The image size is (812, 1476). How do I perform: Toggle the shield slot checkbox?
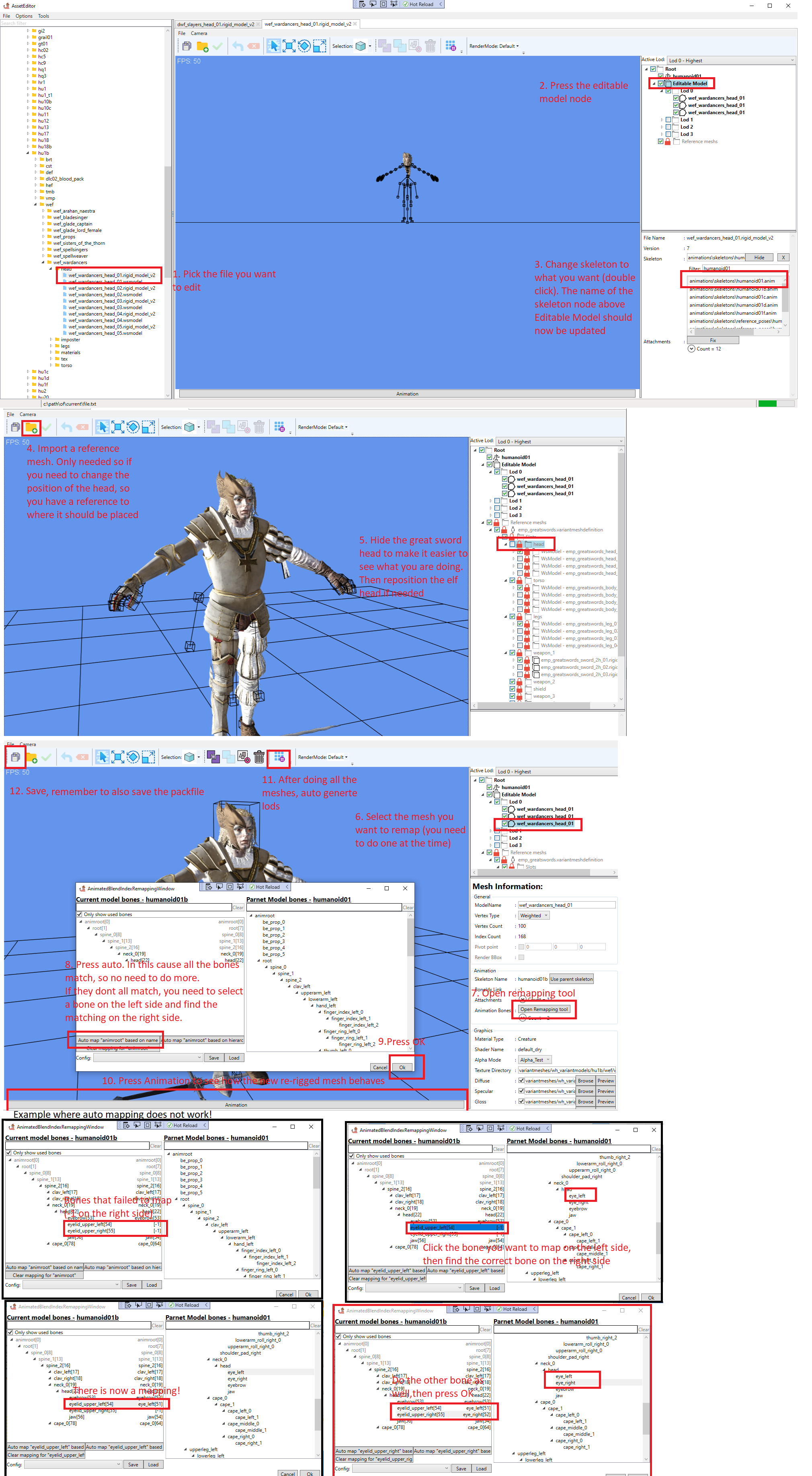point(512,689)
